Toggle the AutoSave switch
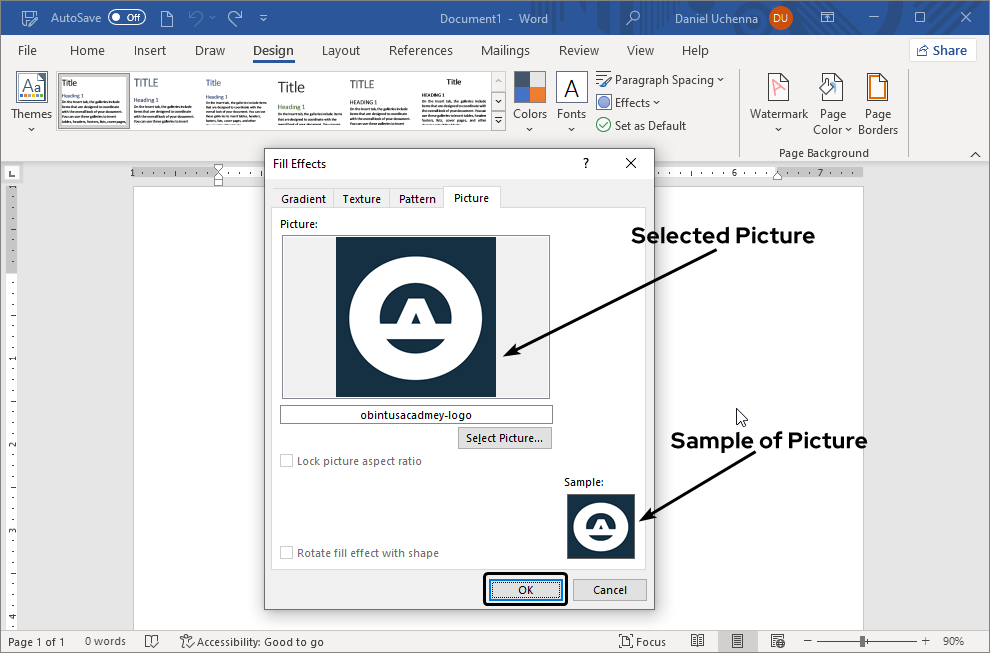The height and width of the screenshot is (653, 990). coord(127,18)
